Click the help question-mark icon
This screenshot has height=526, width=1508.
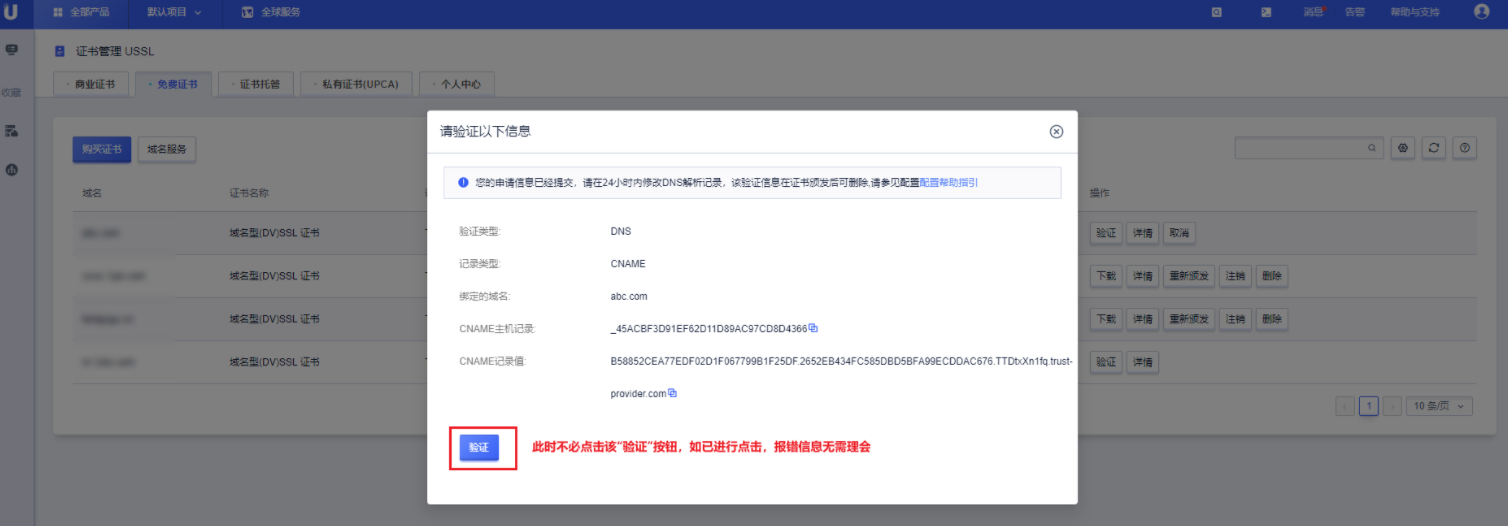(1465, 148)
